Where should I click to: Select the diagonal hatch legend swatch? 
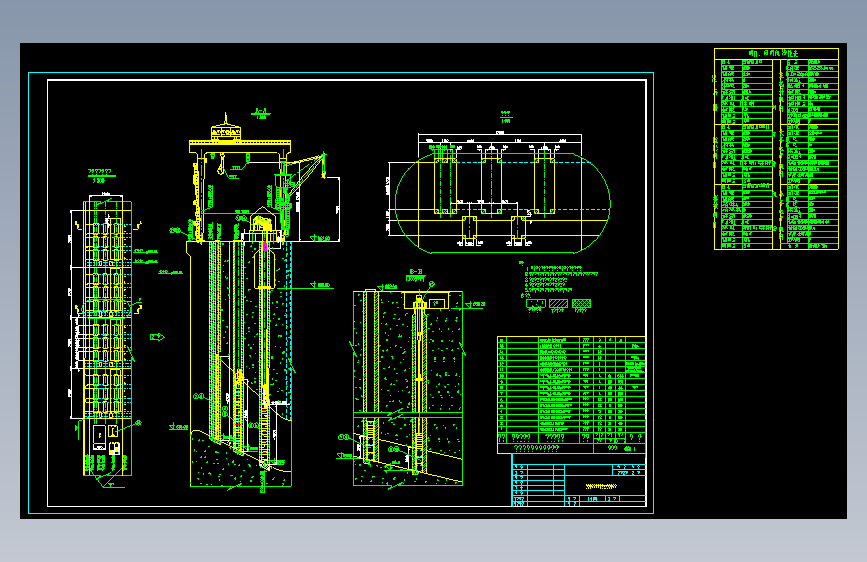558,304
